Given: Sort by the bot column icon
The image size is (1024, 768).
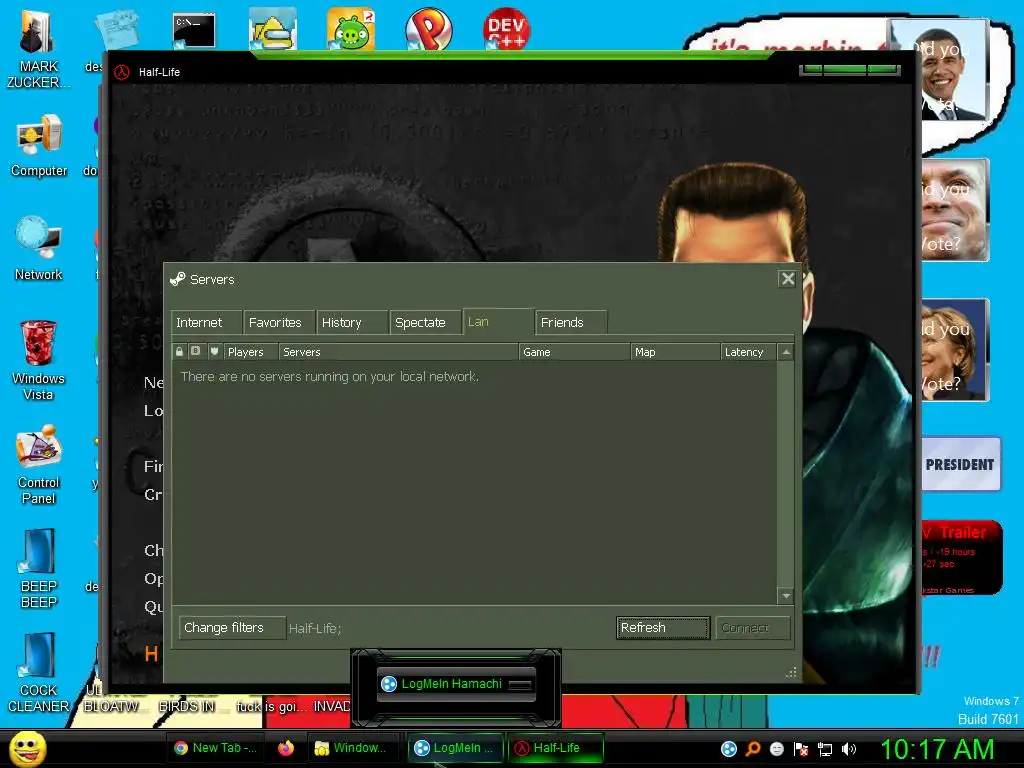Looking at the screenshot, I should (195, 351).
